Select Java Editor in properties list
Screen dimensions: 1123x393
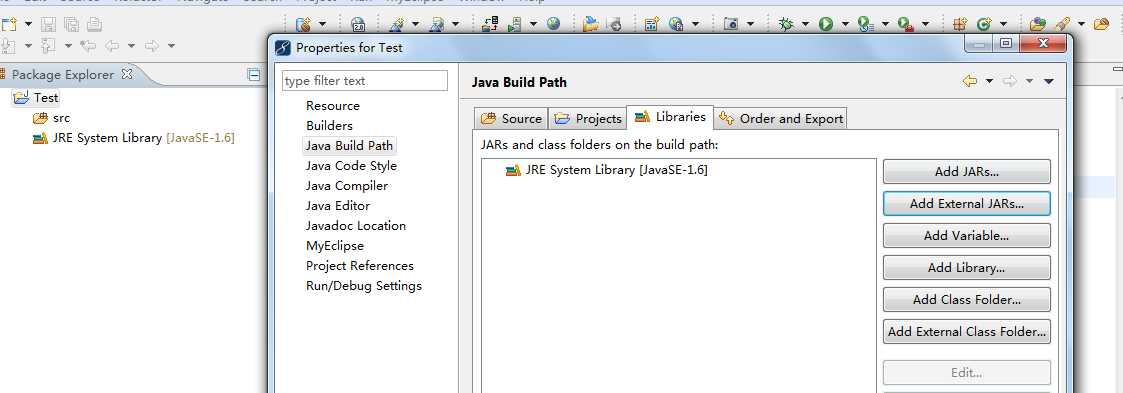click(337, 205)
